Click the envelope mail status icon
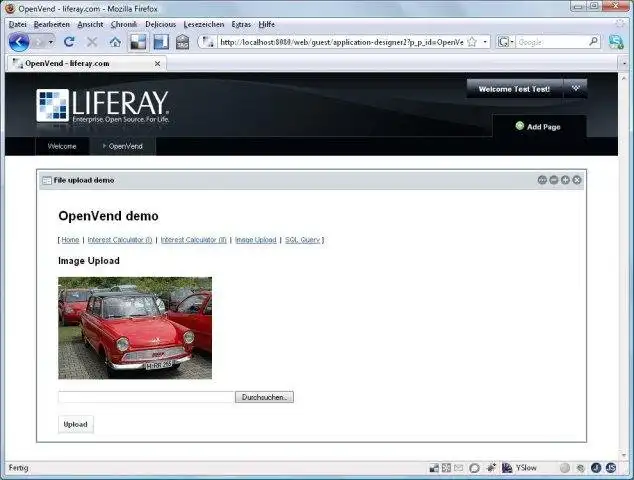The image size is (634, 480). pyautogui.click(x=459, y=468)
